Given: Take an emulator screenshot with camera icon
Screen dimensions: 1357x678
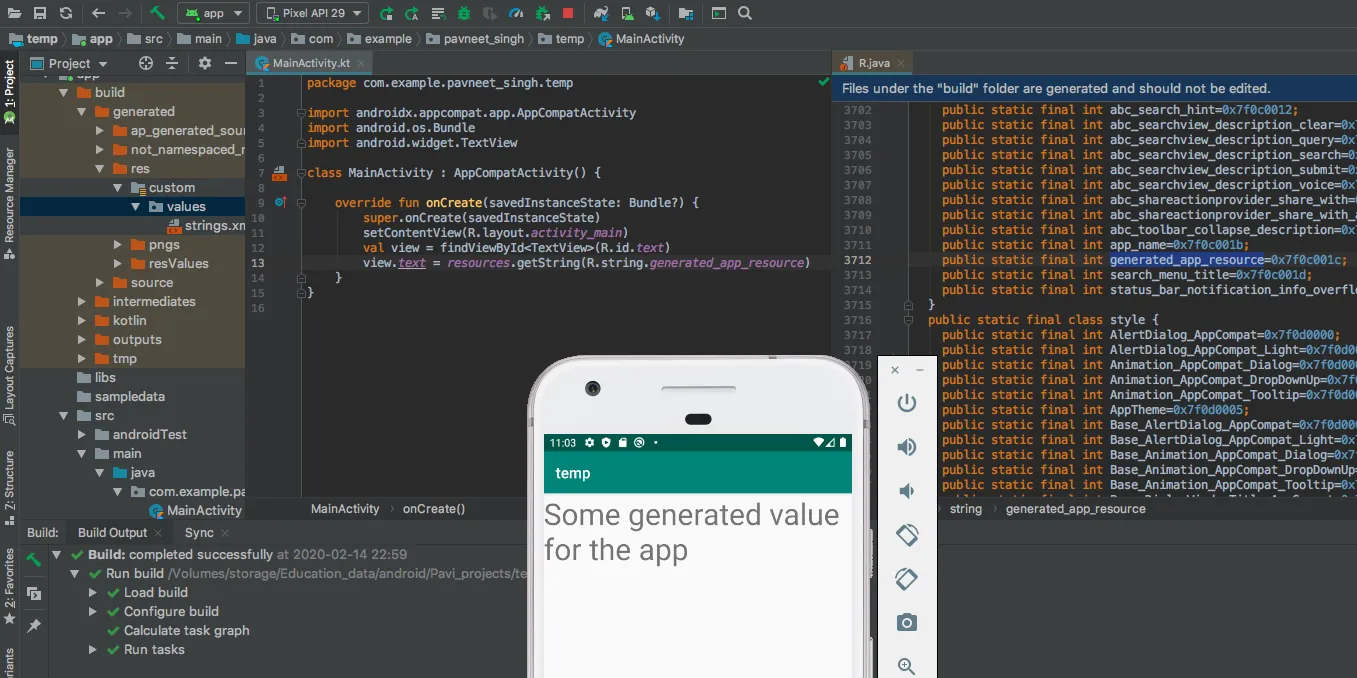Looking at the screenshot, I should [x=906, y=623].
